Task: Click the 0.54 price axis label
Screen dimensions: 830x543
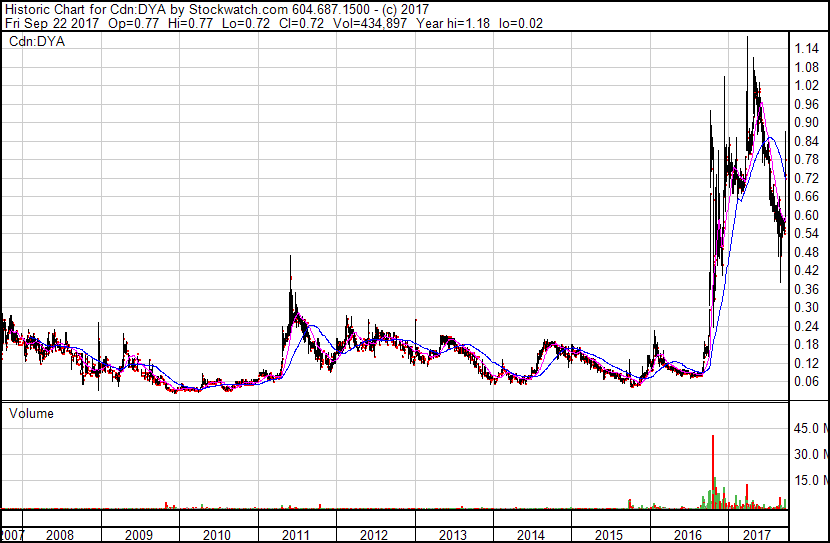Action: tap(807, 233)
